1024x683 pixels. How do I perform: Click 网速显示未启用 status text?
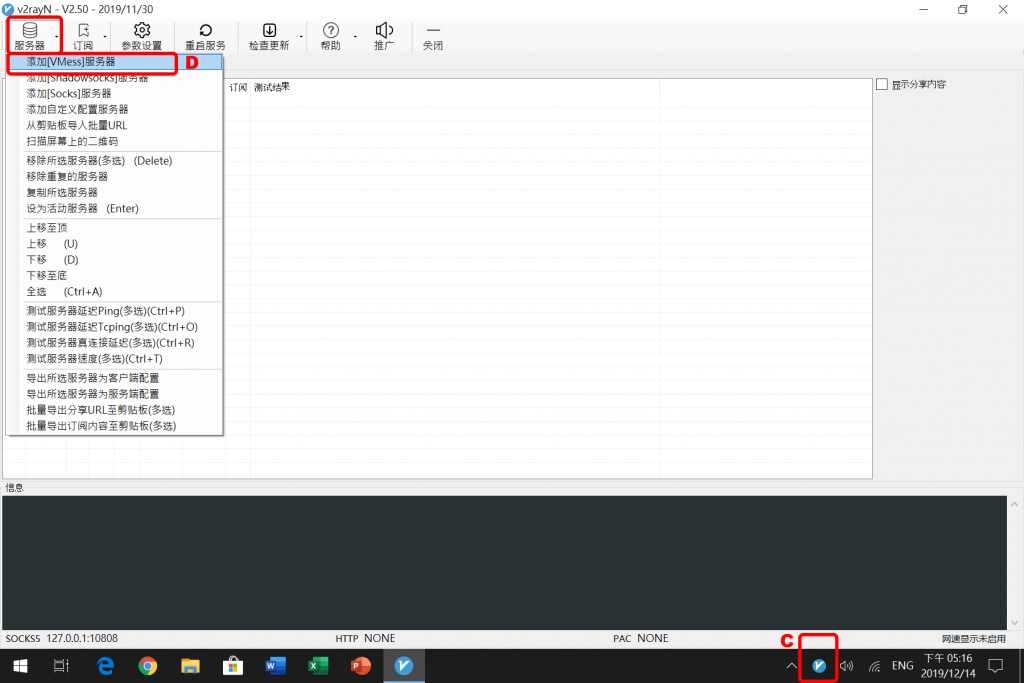tap(974, 639)
